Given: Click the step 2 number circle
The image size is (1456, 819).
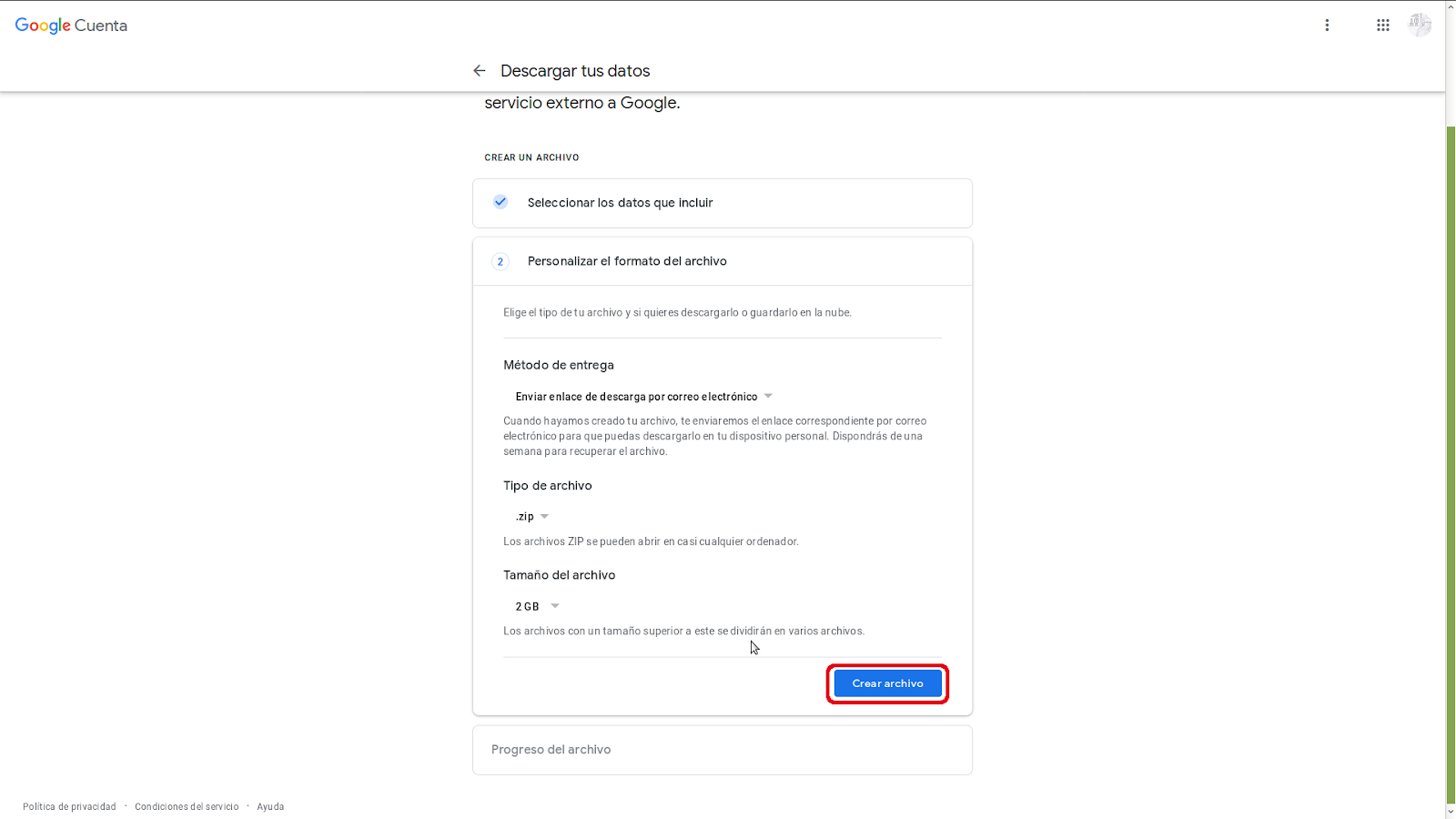Looking at the screenshot, I should click(500, 261).
